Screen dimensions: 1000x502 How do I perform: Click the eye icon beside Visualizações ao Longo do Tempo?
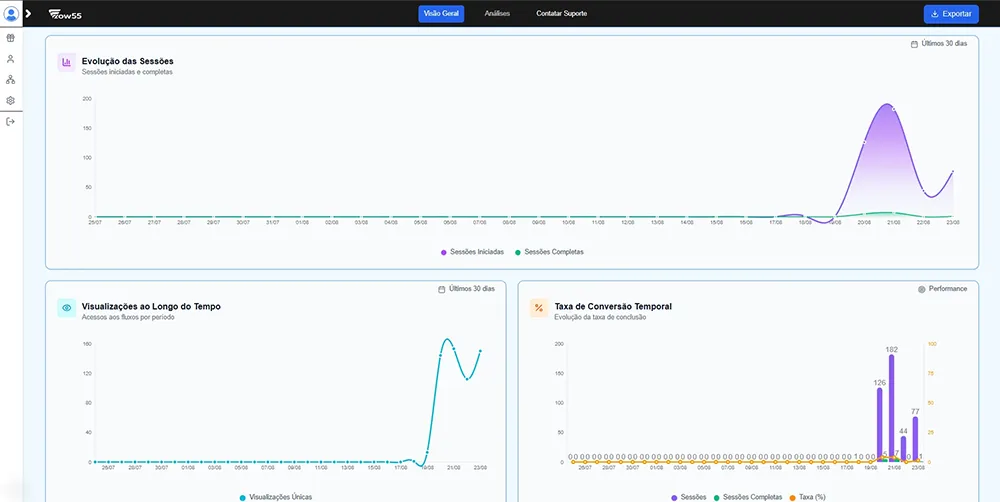pyautogui.click(x=67, y=308)
